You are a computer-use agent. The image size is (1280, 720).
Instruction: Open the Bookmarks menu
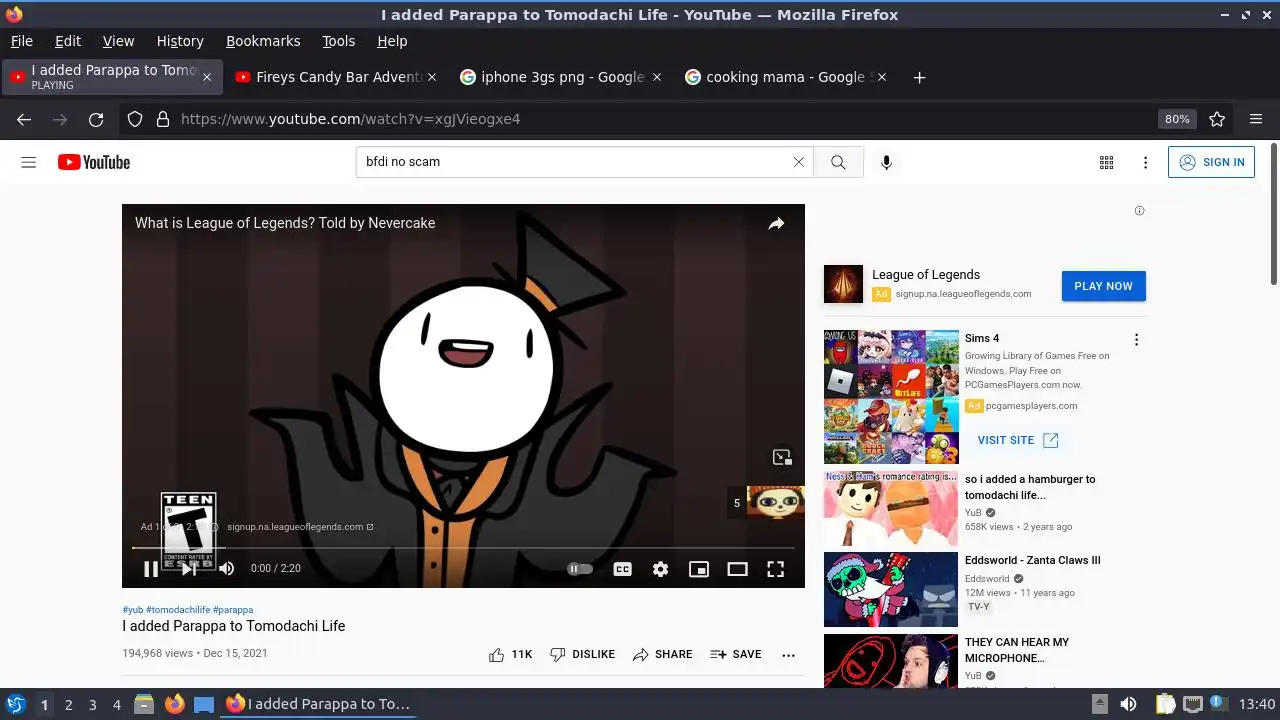coord(263,41)
